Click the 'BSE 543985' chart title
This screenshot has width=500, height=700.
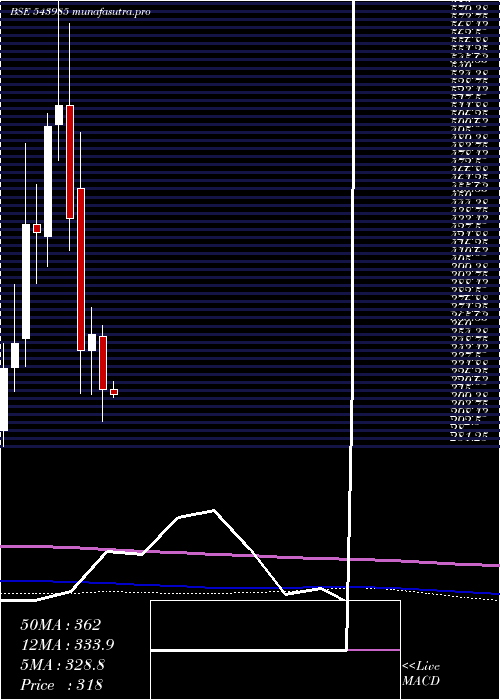39,12
